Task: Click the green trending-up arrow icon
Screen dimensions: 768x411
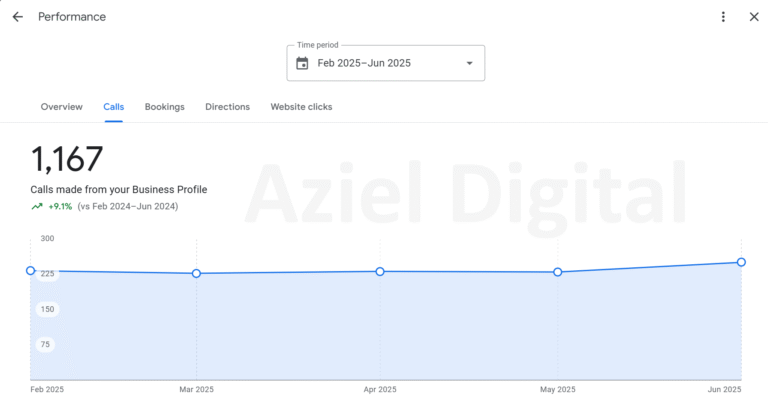Action: point(37,207)
